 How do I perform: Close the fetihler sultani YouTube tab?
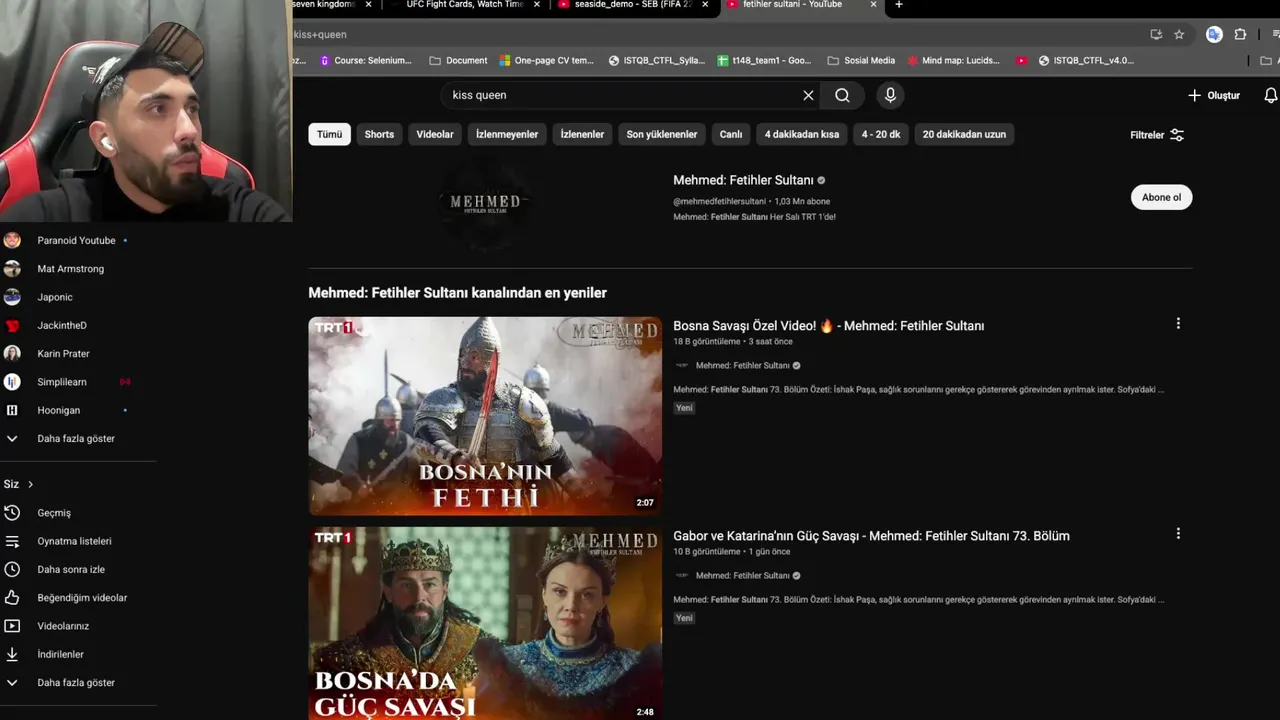coord(873,5)
